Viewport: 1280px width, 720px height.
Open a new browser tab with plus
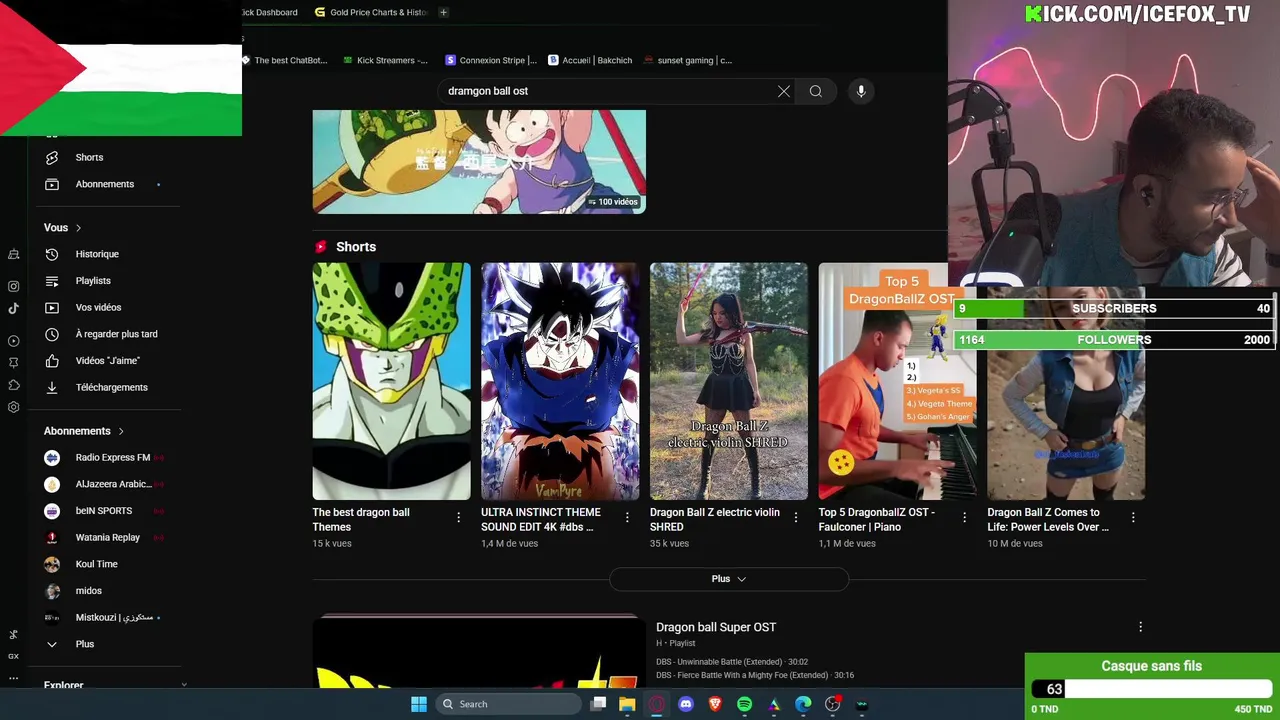click(x=443, y=12)
